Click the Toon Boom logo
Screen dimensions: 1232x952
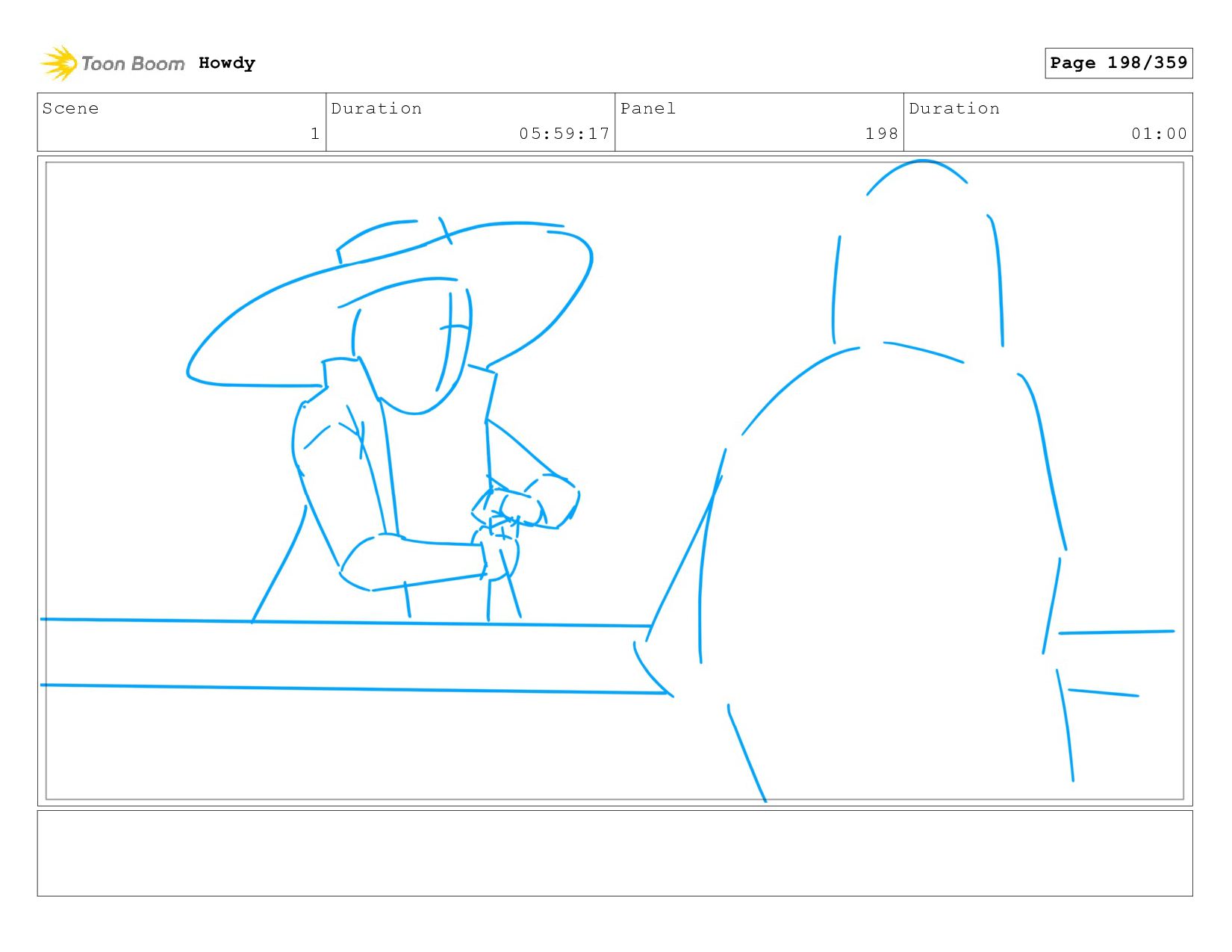112,63
